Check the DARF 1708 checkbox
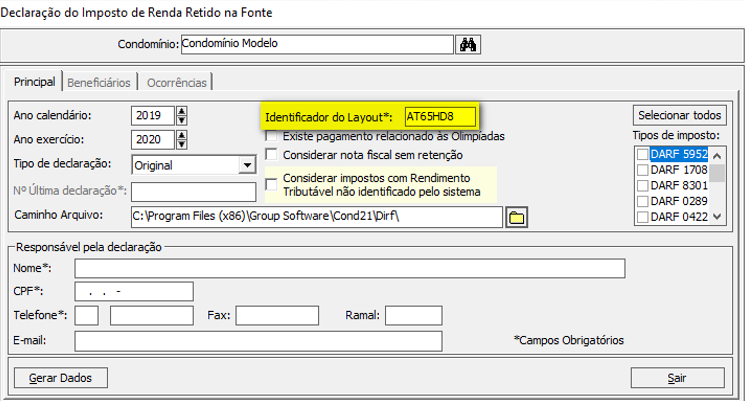The height and width of the screenshot is (401, 745). point(642,170)
